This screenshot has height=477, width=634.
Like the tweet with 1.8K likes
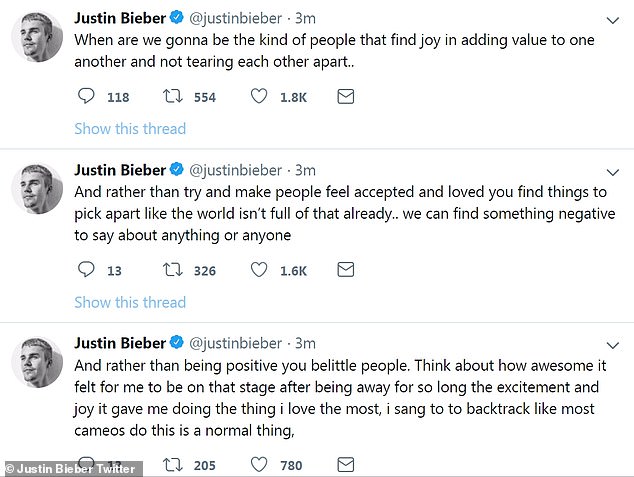pos(258,97)
